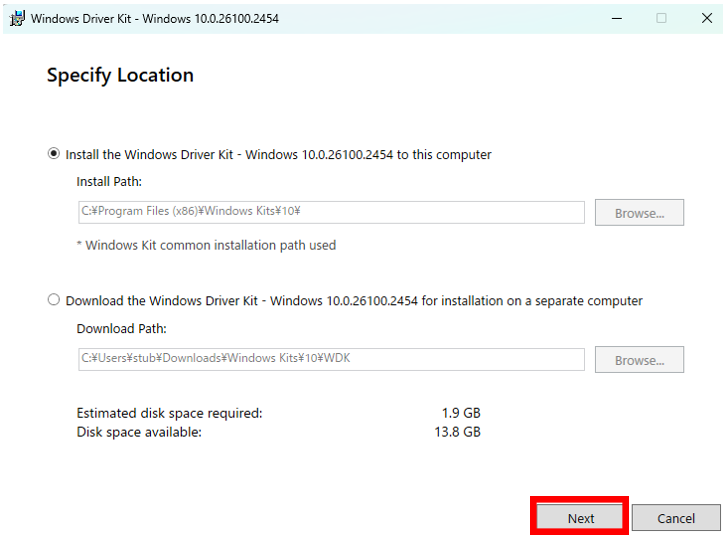The image size is (723, 535).
Task: Click the Disk space available label
Action: 139,432
